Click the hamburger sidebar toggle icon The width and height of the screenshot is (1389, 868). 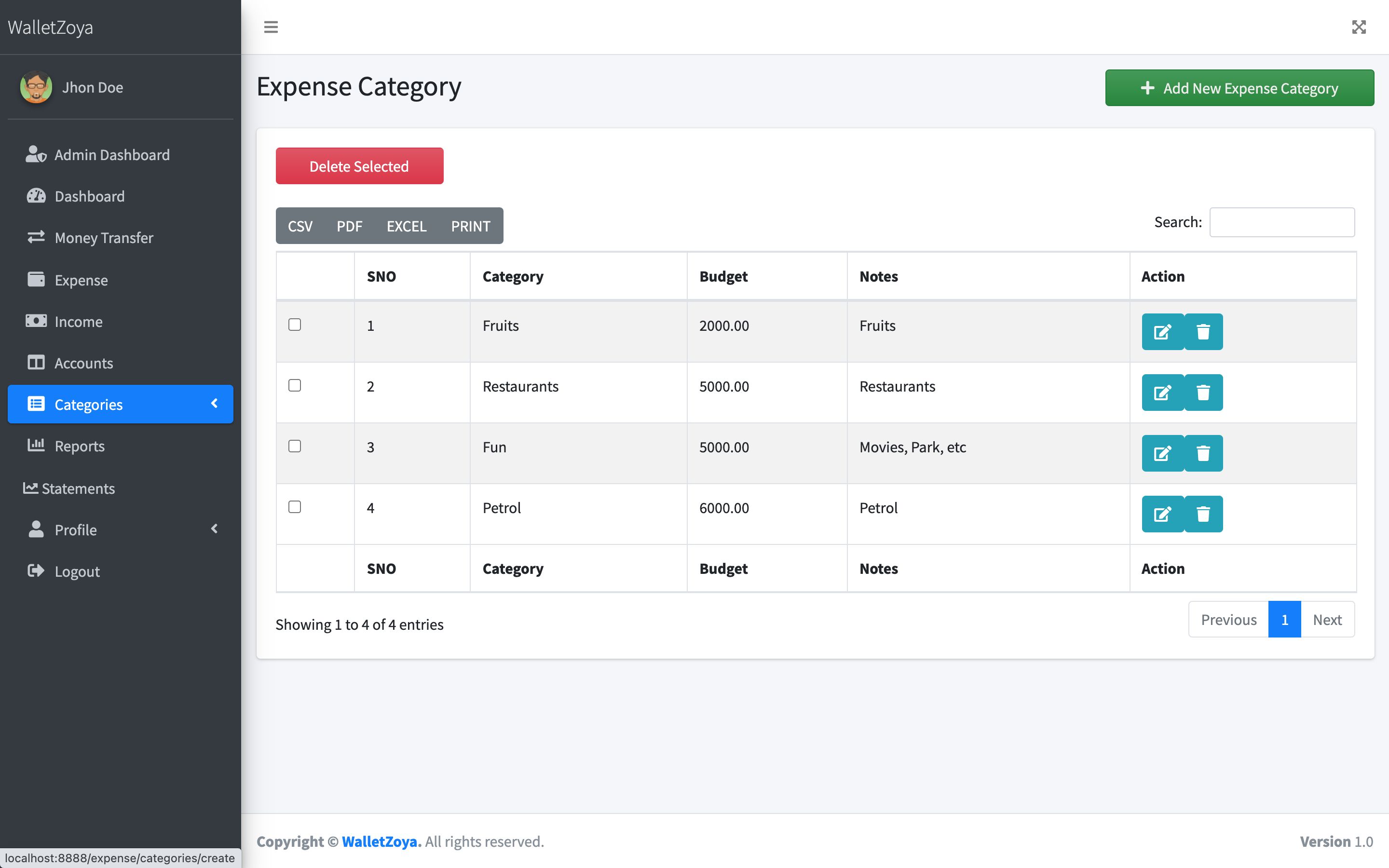(271, 27)
